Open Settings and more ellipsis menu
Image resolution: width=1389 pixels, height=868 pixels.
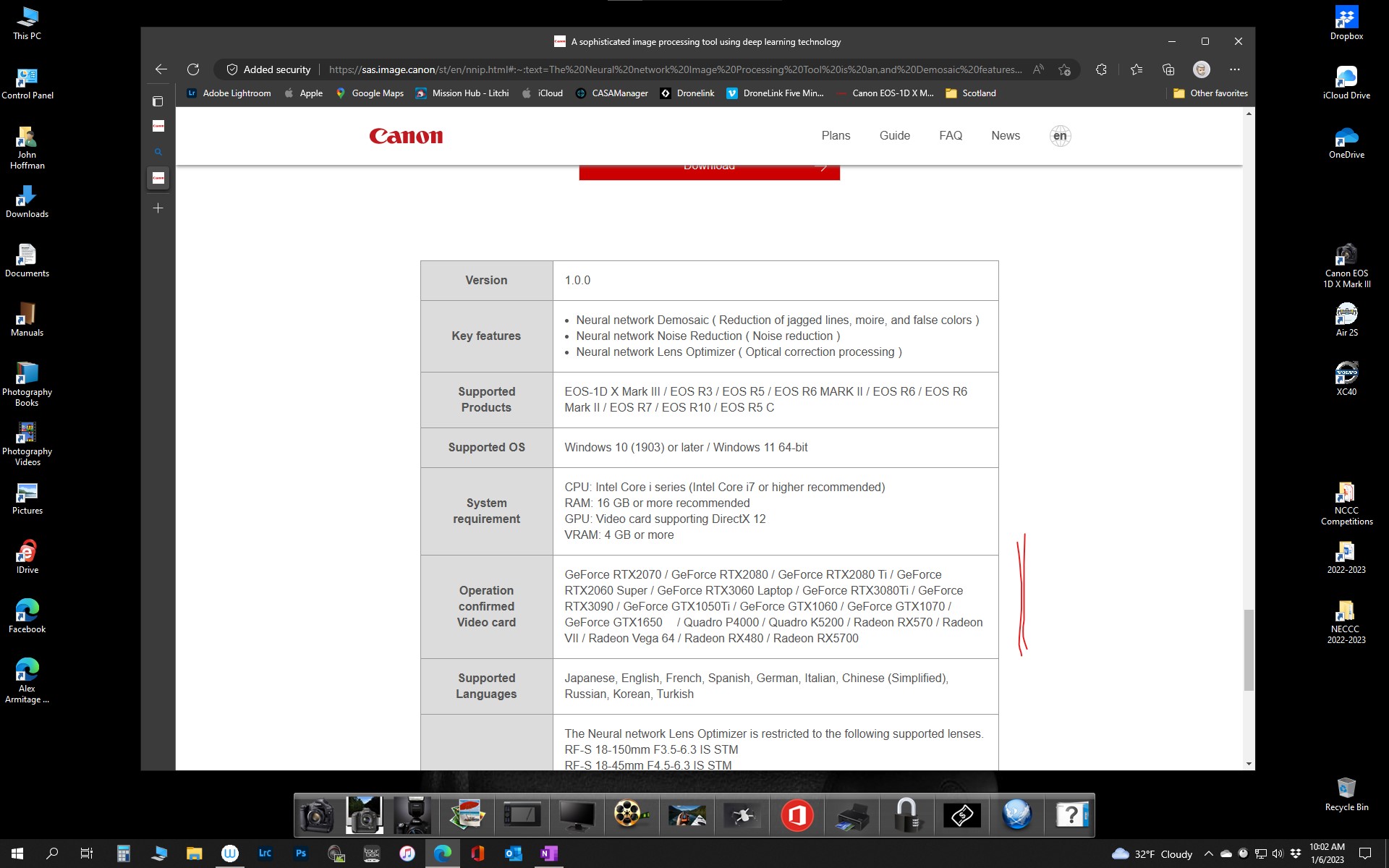1234,69
